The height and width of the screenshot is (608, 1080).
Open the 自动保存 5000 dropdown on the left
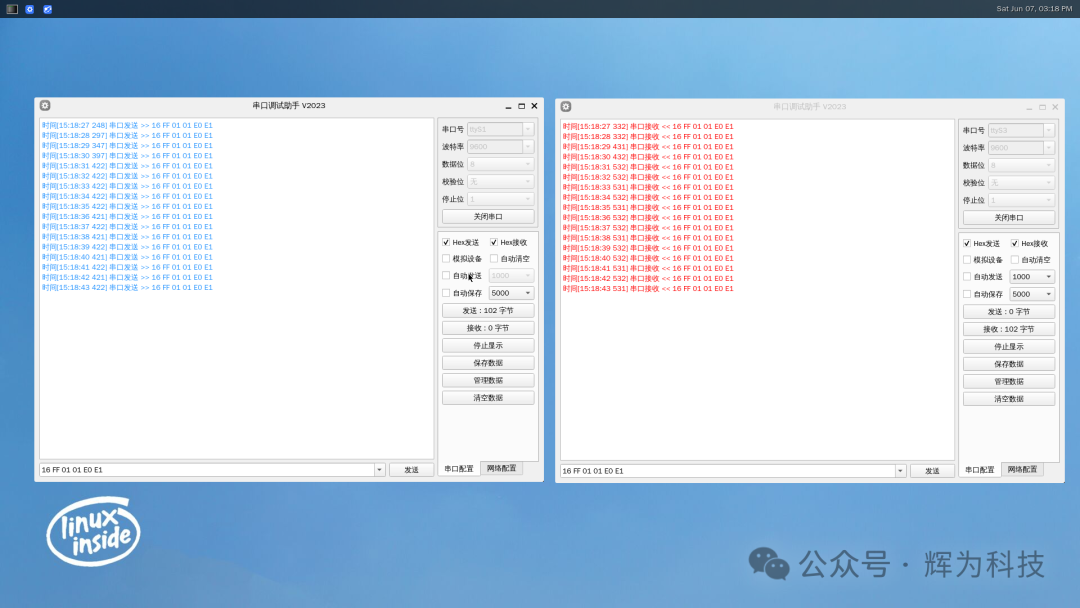[510, 292]
